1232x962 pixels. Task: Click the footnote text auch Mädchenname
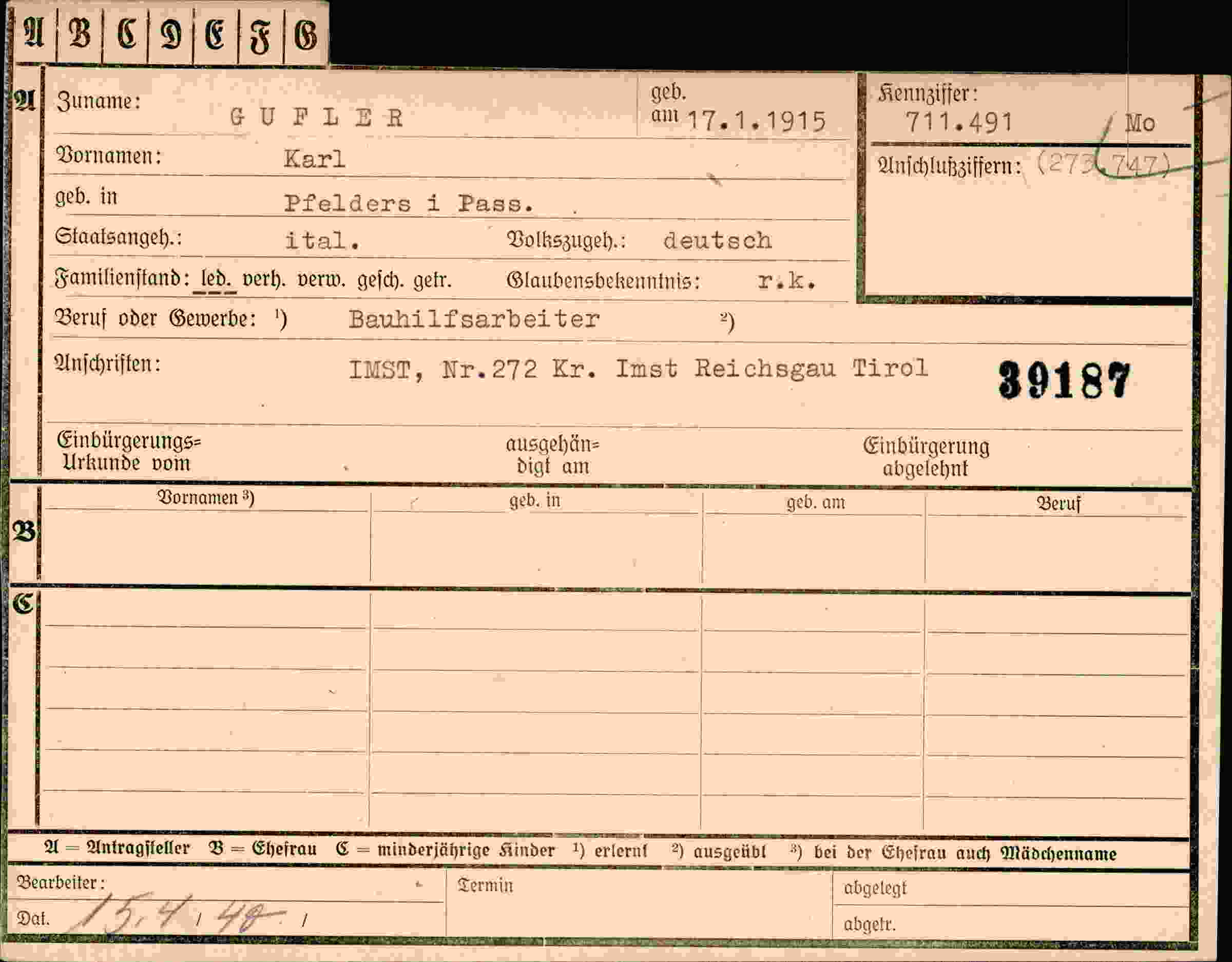click(1036, 853)
